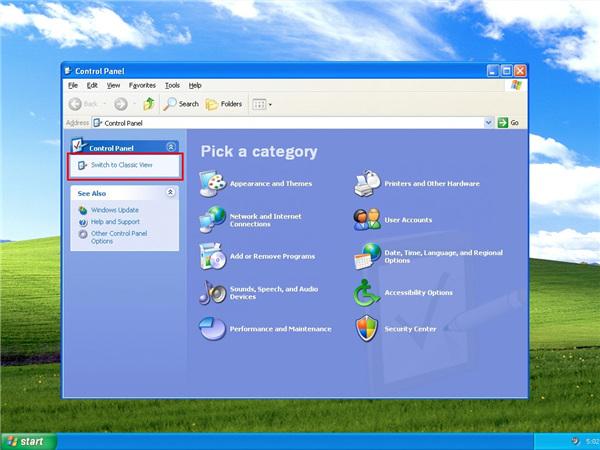Expand the Address bar dropdown arrow
600x450 pixels.
click(489, 123)
